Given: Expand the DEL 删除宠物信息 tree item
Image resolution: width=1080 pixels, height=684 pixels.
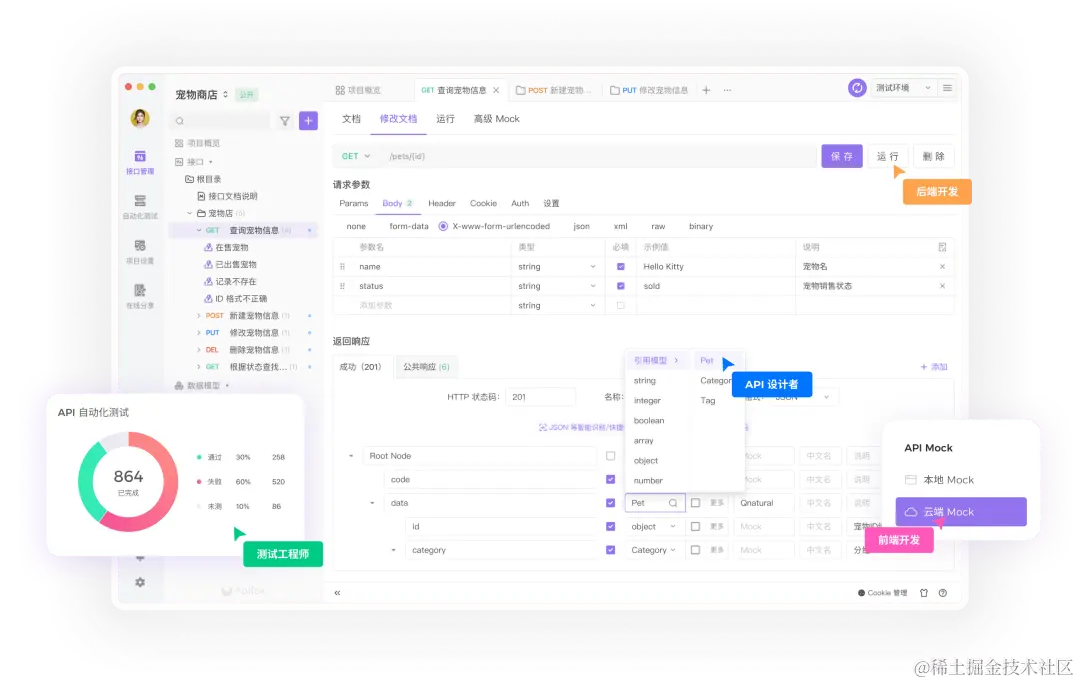Looking at the screenshot, I should (x=199, y=350).
